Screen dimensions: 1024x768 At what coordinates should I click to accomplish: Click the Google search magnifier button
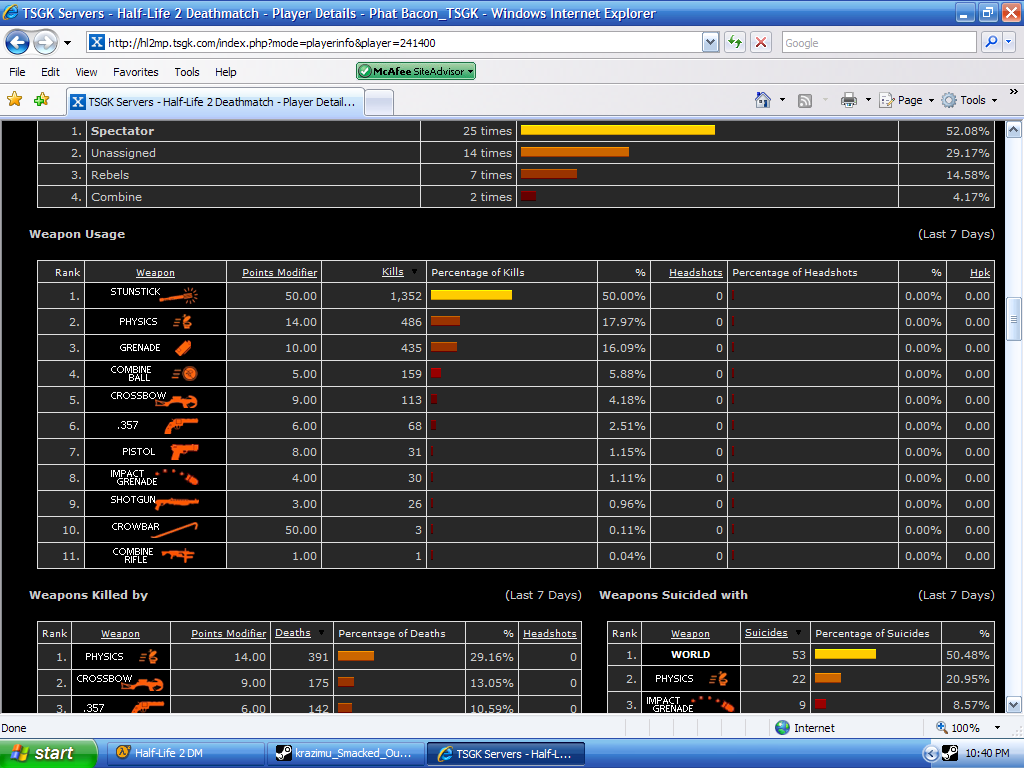(x=991, y=42)
